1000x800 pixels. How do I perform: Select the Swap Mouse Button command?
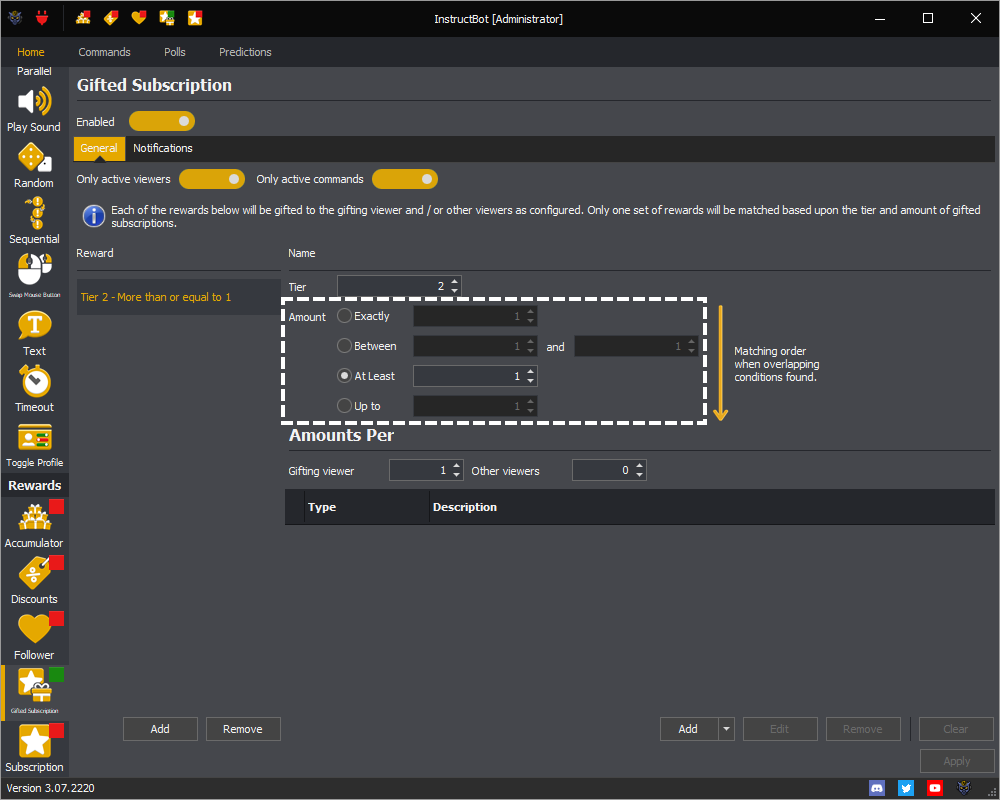click(x=34, y=276)
